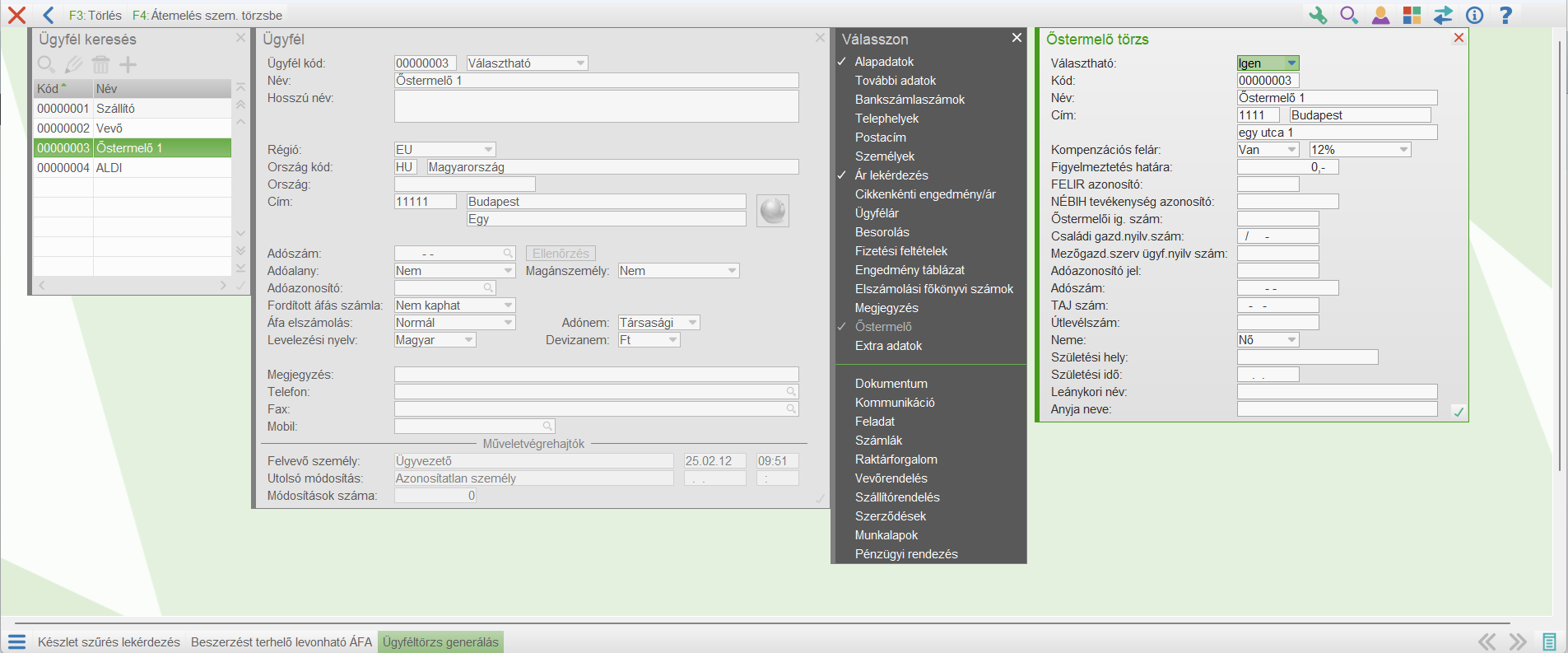Viewport: 1568px width, 653px height.
Task: Click the magnifier search icon in top toolbar
Action: click(x=1349, y=15)
